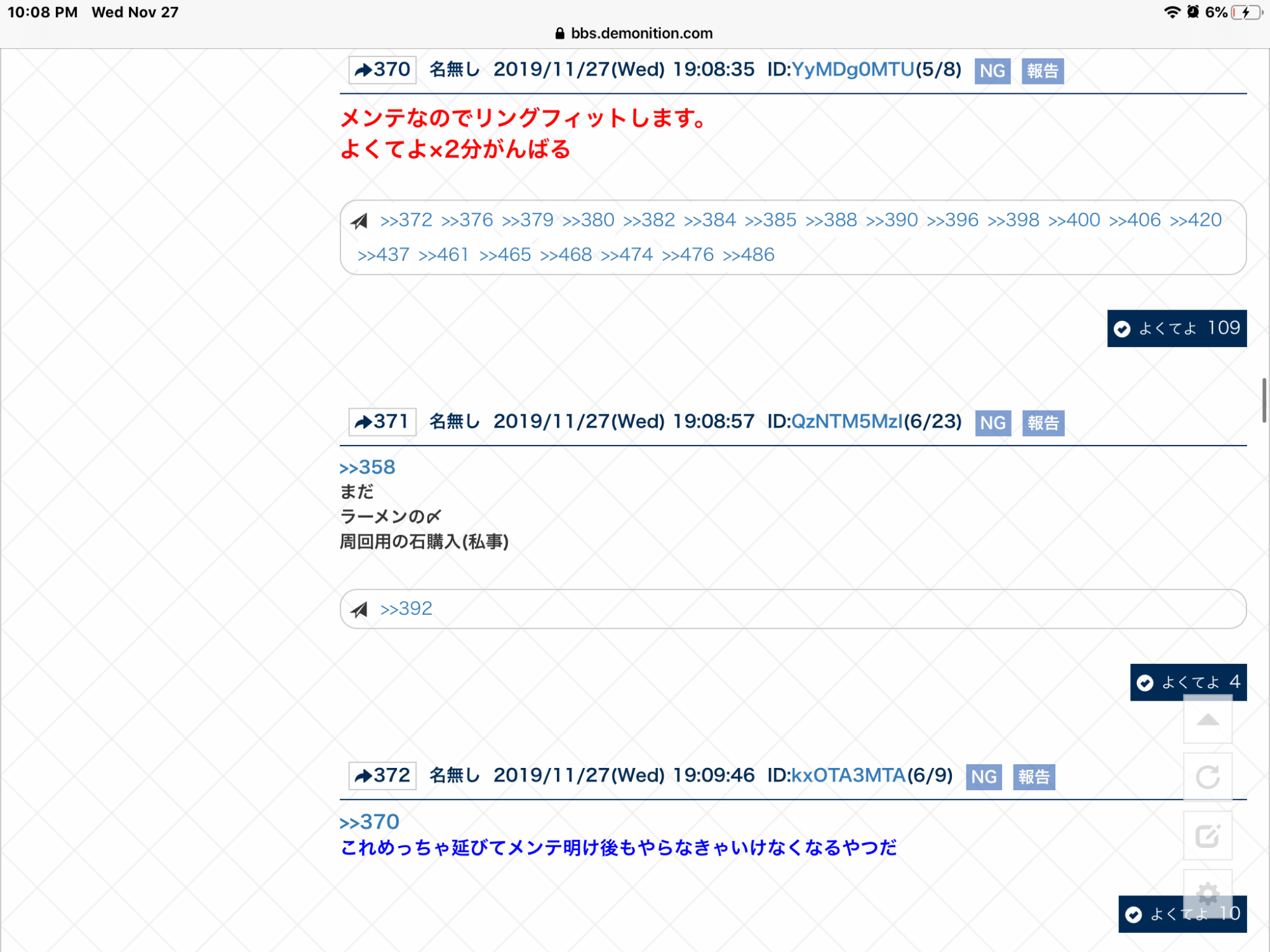Screen dimensions: 1270x952
Task: Tap the reload page icon
Action: click(1207, 777)
